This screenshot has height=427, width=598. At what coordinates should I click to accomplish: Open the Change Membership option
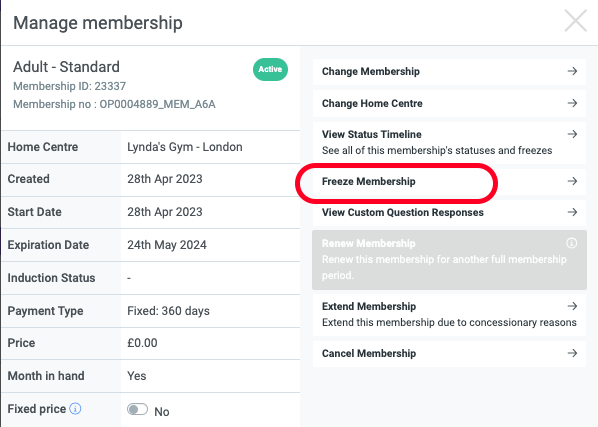(449, 71)
